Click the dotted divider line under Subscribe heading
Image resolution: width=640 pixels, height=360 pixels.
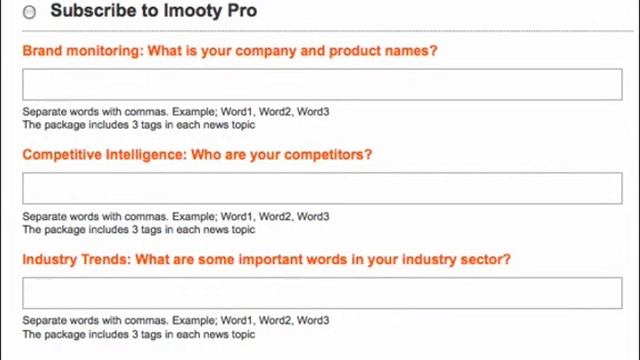click(328, 31)
